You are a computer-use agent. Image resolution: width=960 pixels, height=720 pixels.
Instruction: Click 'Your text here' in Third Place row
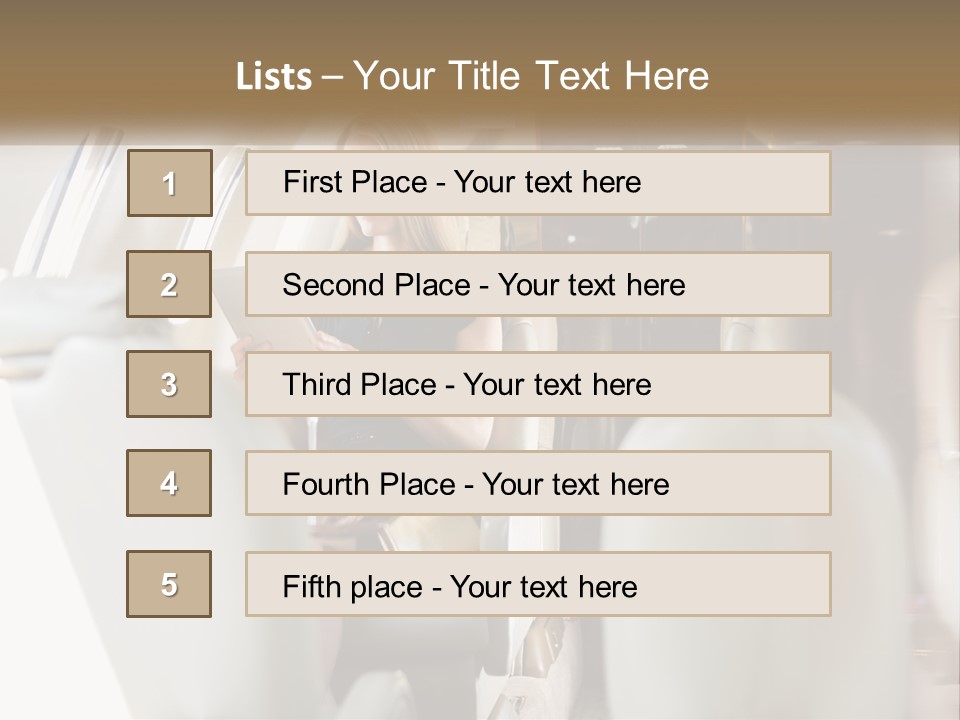(557, 384)
